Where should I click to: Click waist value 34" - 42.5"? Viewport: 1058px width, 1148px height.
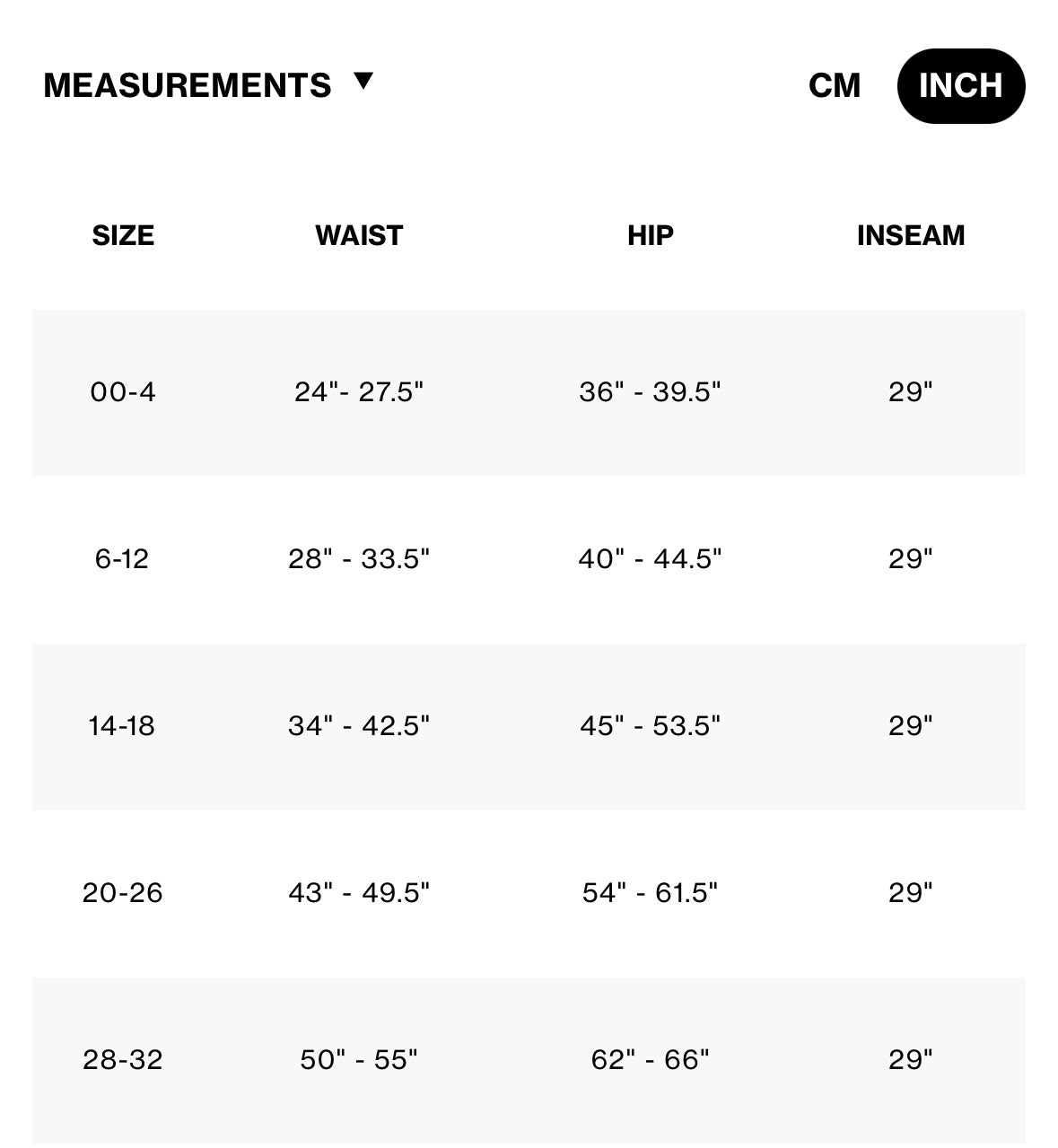coord(359,725)
